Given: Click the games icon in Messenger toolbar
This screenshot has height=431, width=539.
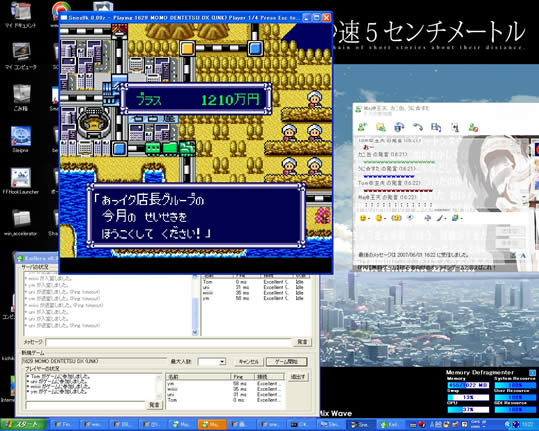Looking at the screenshot, I should [455, 127].
